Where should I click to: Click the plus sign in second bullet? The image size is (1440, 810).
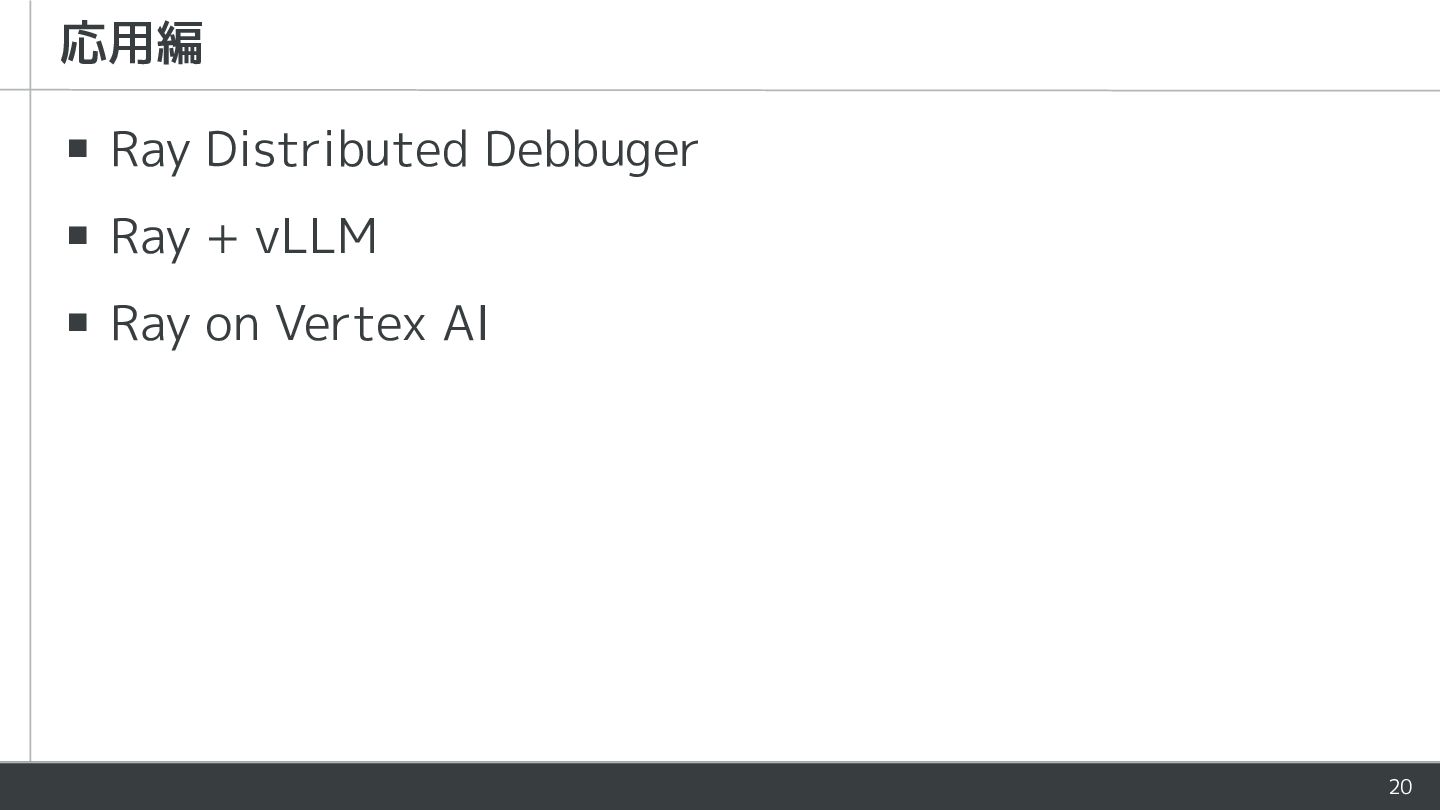222,239
